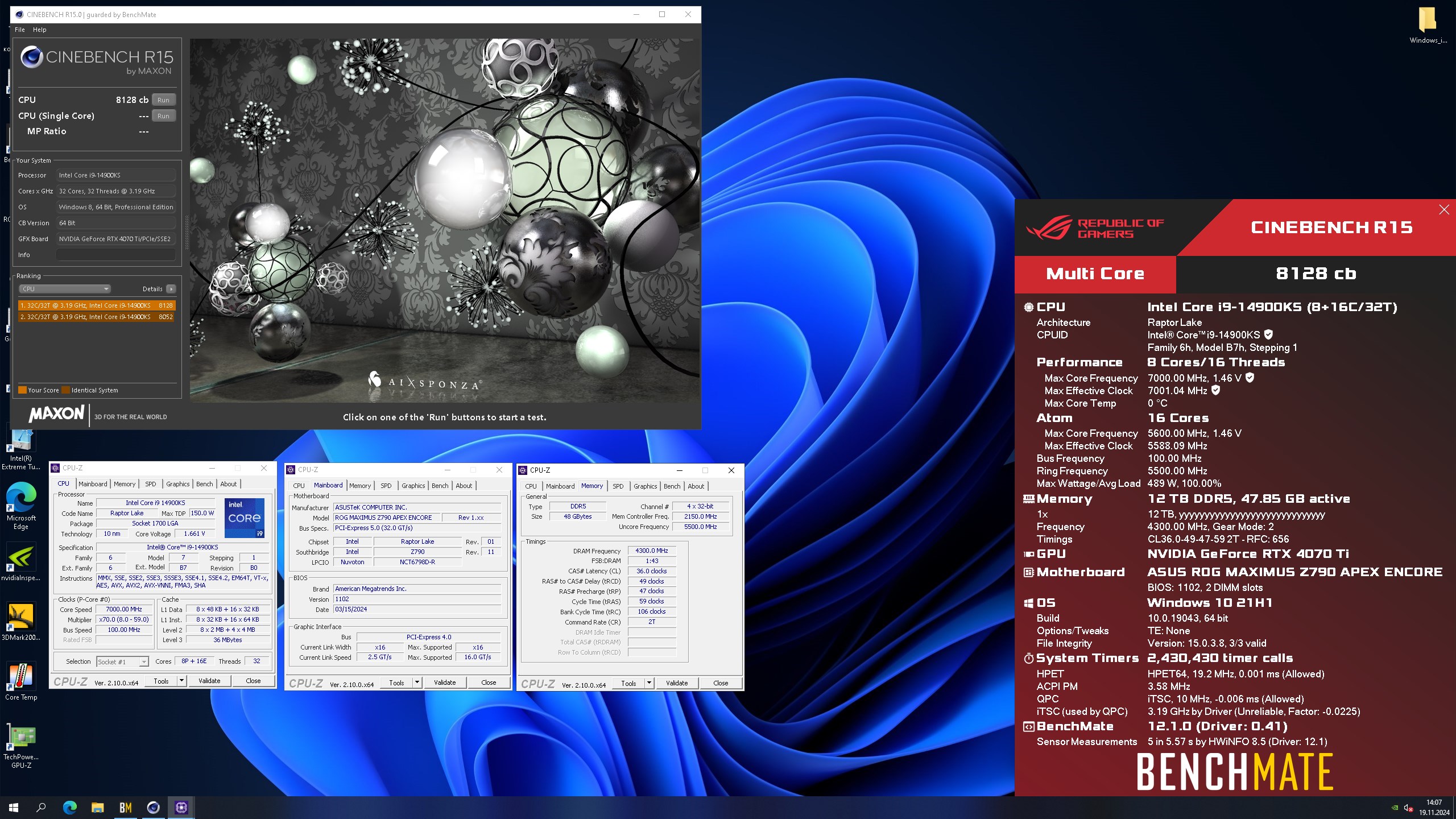Open the Windows Start menu
This screenshot has width=1456, height=819.
point(14,807)
